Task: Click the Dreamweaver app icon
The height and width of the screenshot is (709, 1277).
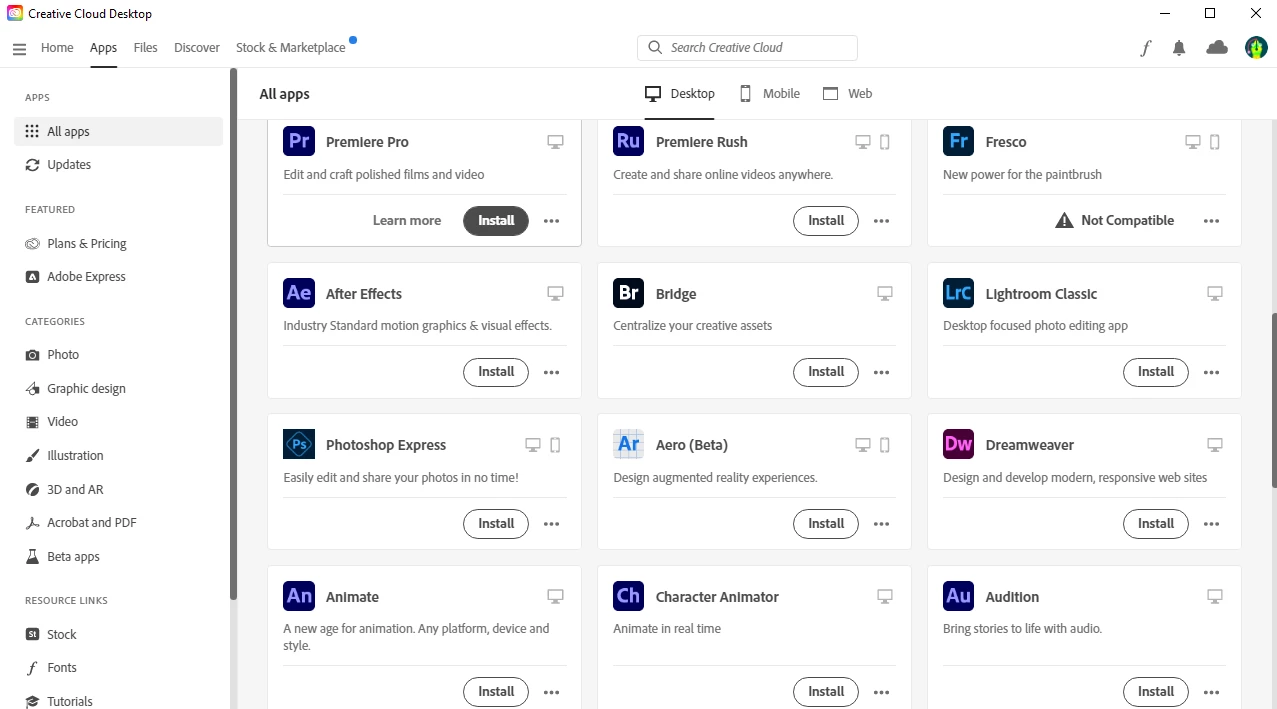Action: 959,444
